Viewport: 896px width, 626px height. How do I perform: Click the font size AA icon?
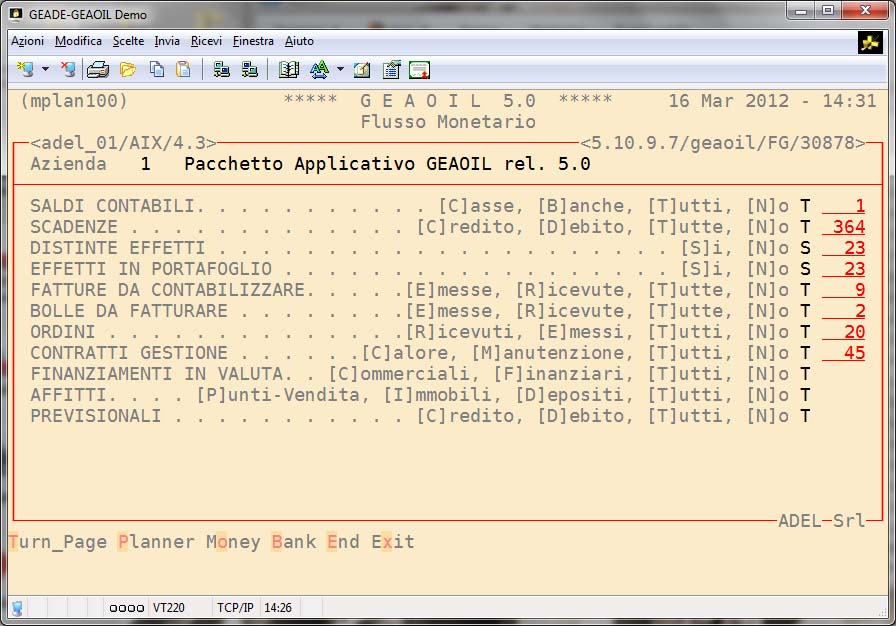coord(319,70)
